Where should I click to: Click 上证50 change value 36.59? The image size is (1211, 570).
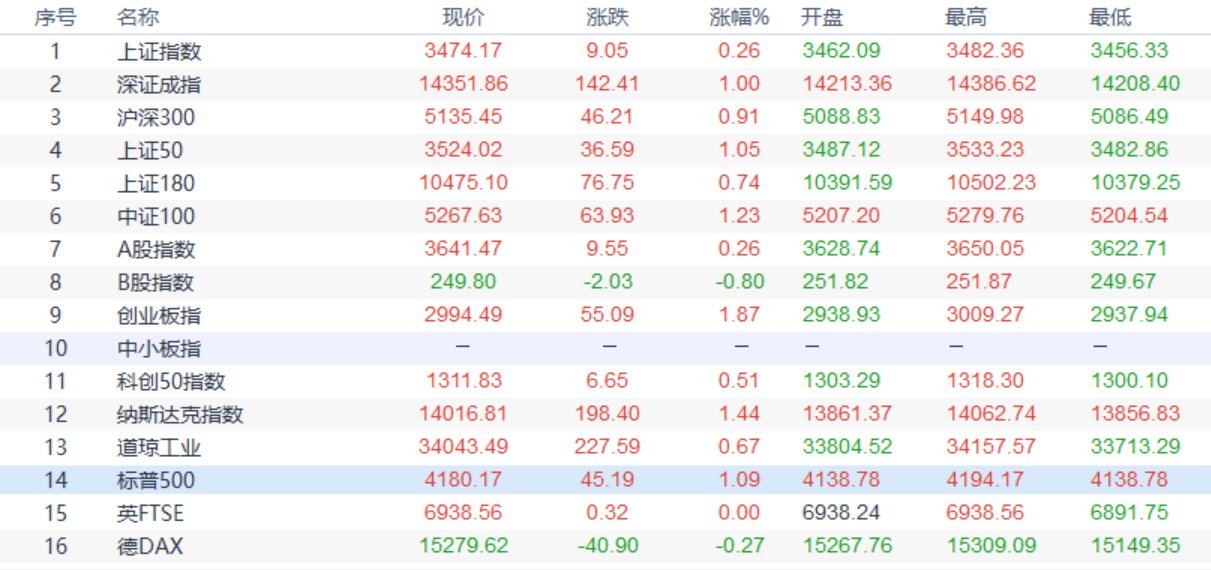(608, 149)
